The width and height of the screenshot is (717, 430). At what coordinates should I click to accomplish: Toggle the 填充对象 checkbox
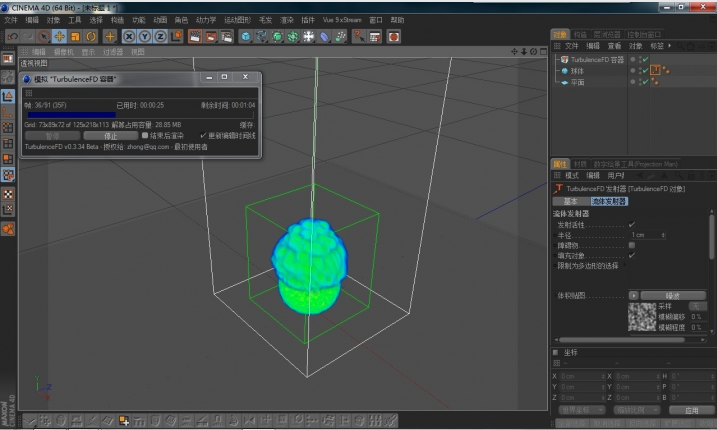[631, 256]
